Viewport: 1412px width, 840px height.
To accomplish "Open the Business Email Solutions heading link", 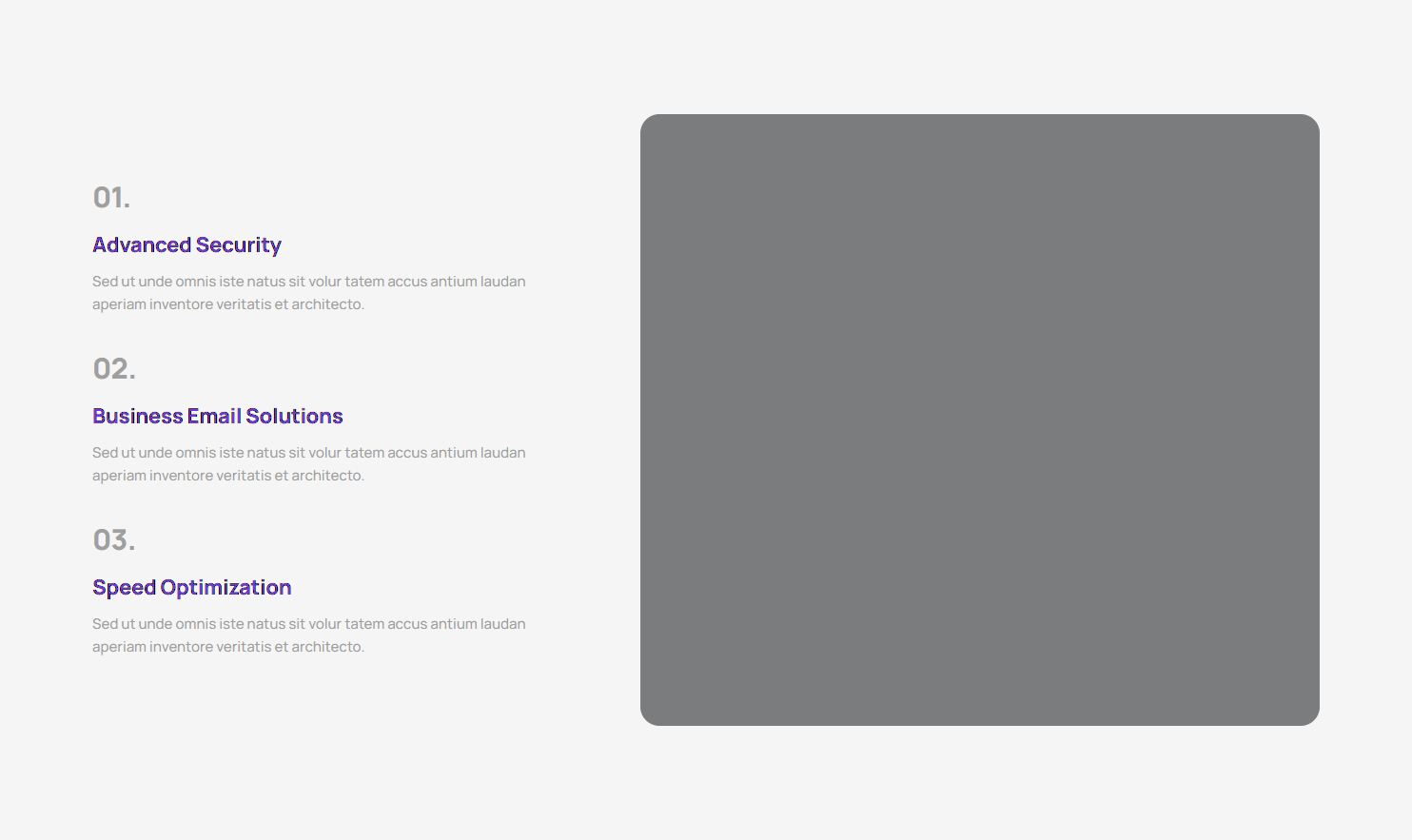I will click(217, 417).
